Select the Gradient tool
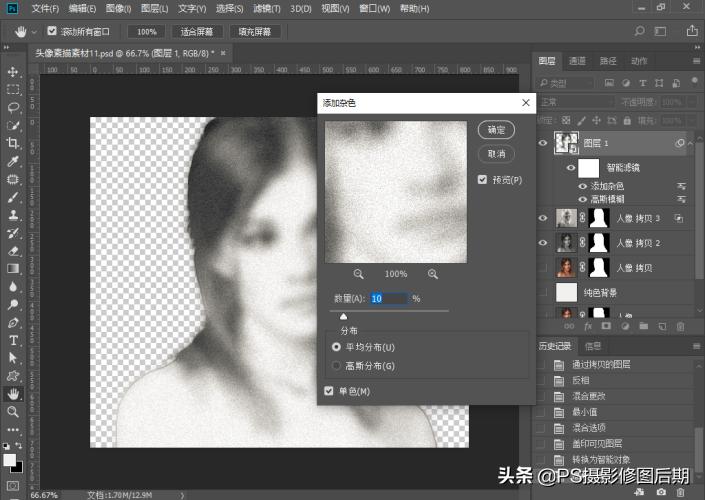The height and width of the screenshot is (500, 705). coord(13,268)
